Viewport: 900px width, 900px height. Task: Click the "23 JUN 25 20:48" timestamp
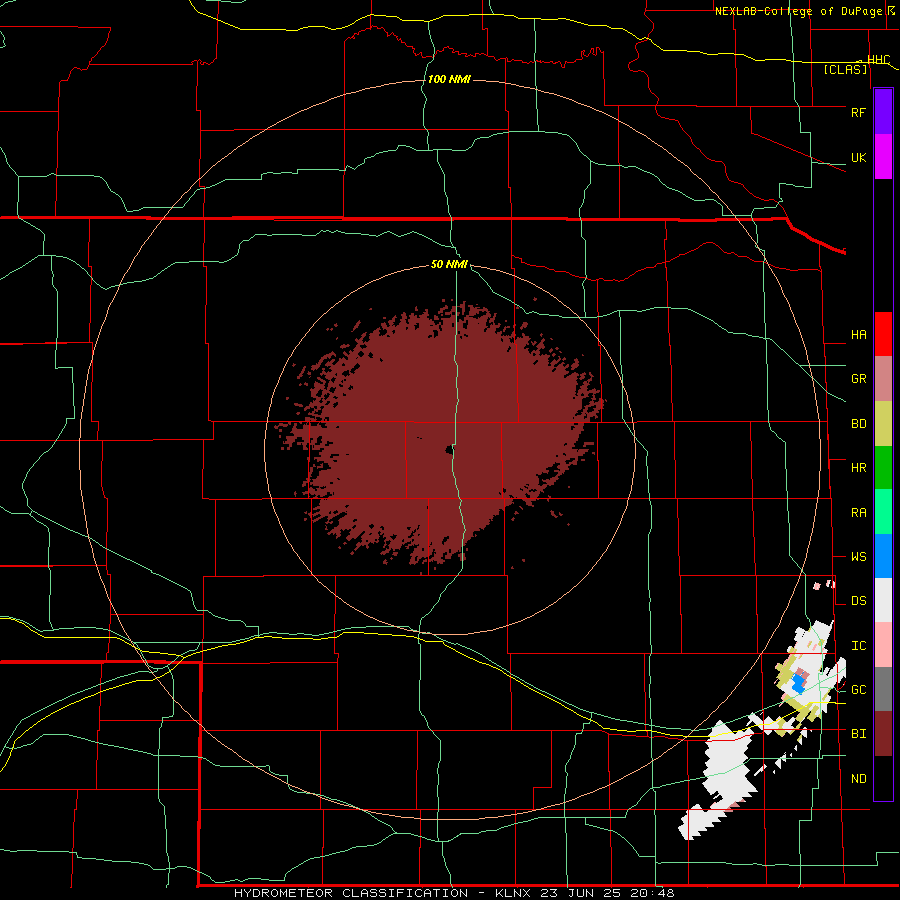[607, 893]
